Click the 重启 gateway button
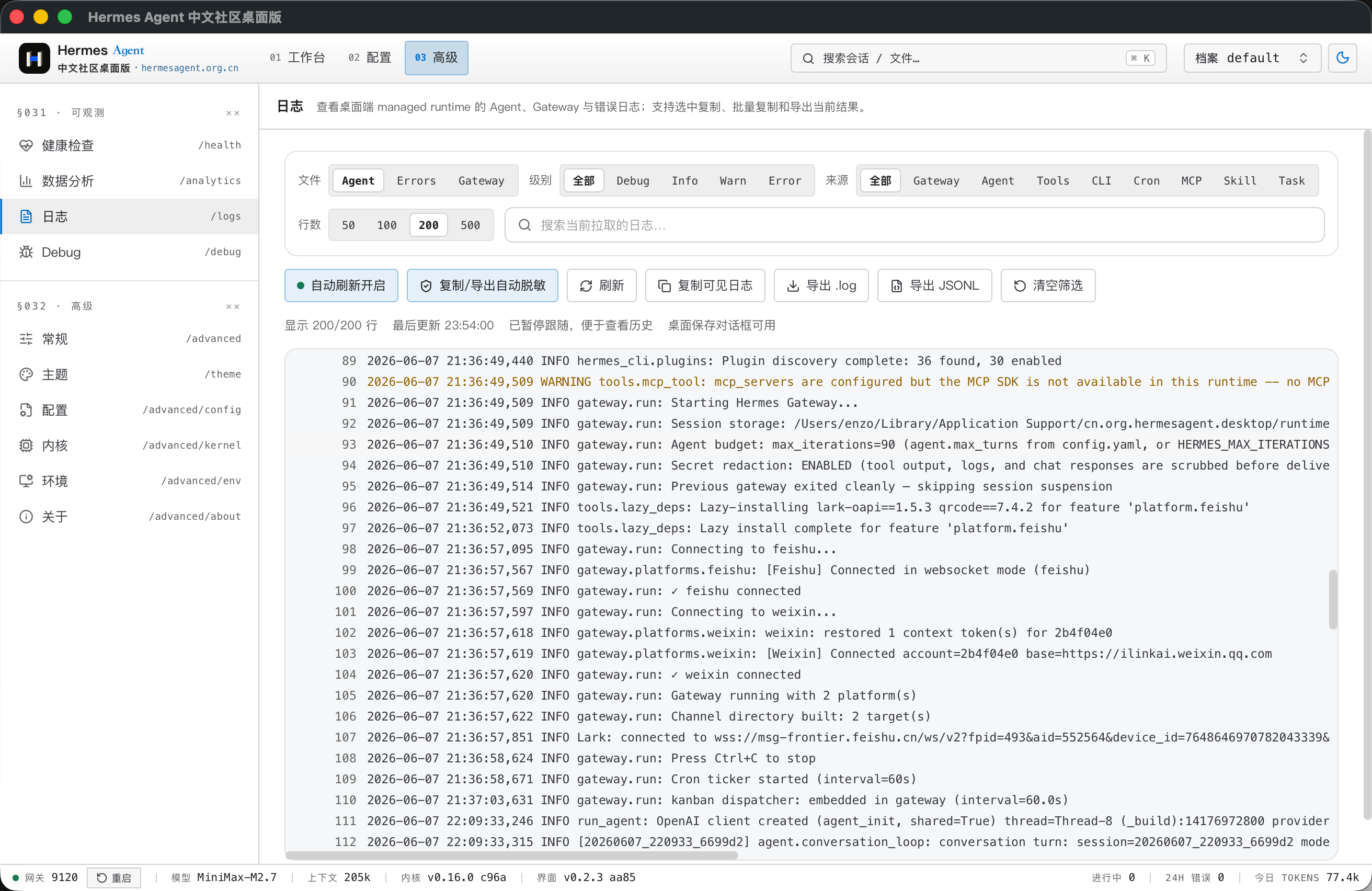Image resolution: width=1372 pixels, height=891 pixels. 113,878
